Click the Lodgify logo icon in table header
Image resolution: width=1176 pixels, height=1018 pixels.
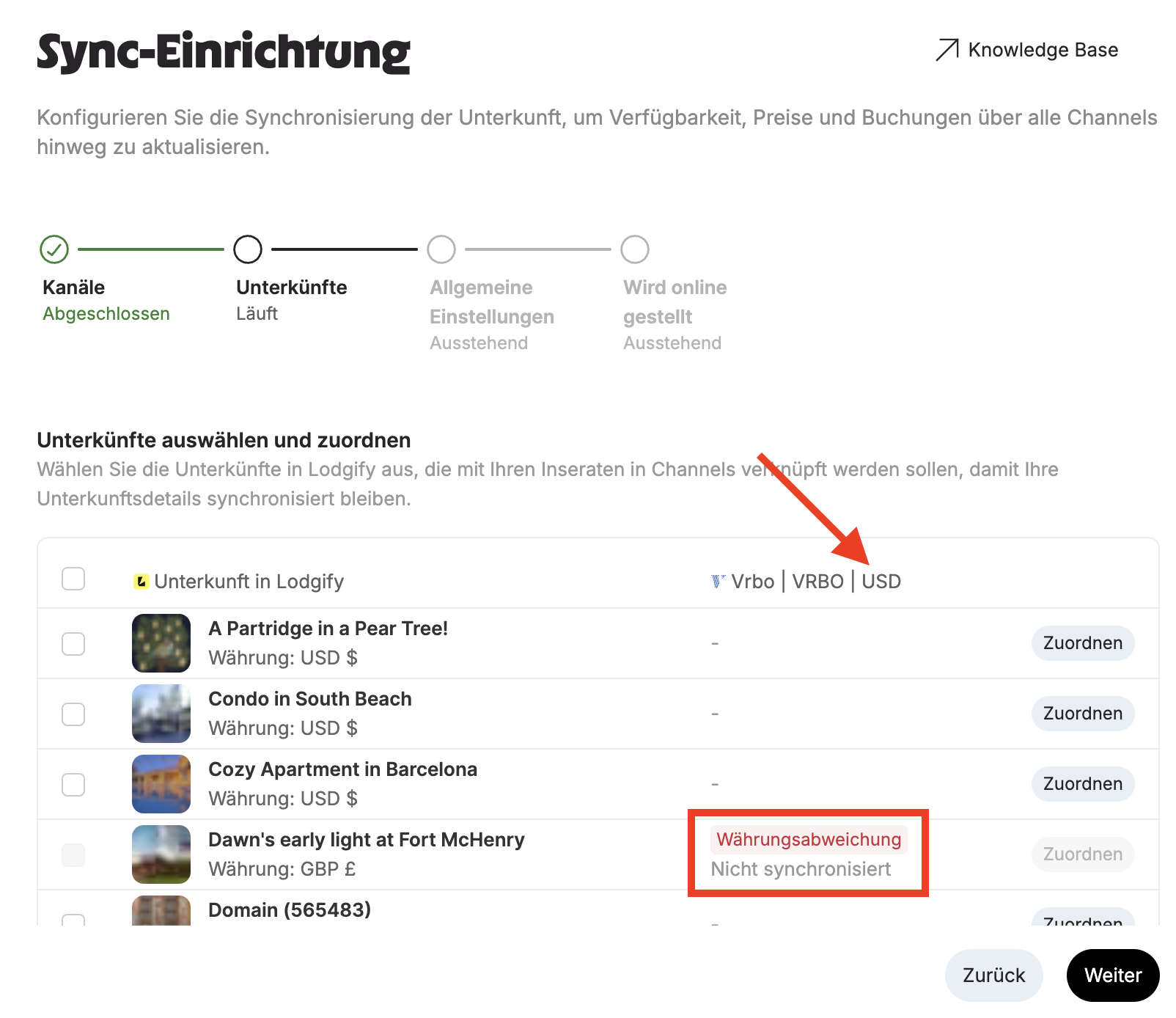point(141,582)
